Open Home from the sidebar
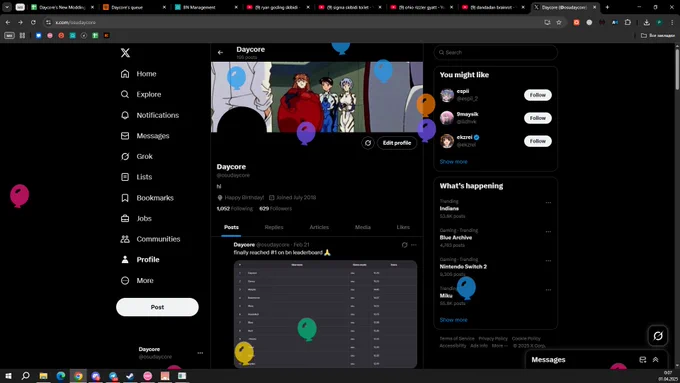The height and width of the screenshot is (383, 680). (139, 74)
